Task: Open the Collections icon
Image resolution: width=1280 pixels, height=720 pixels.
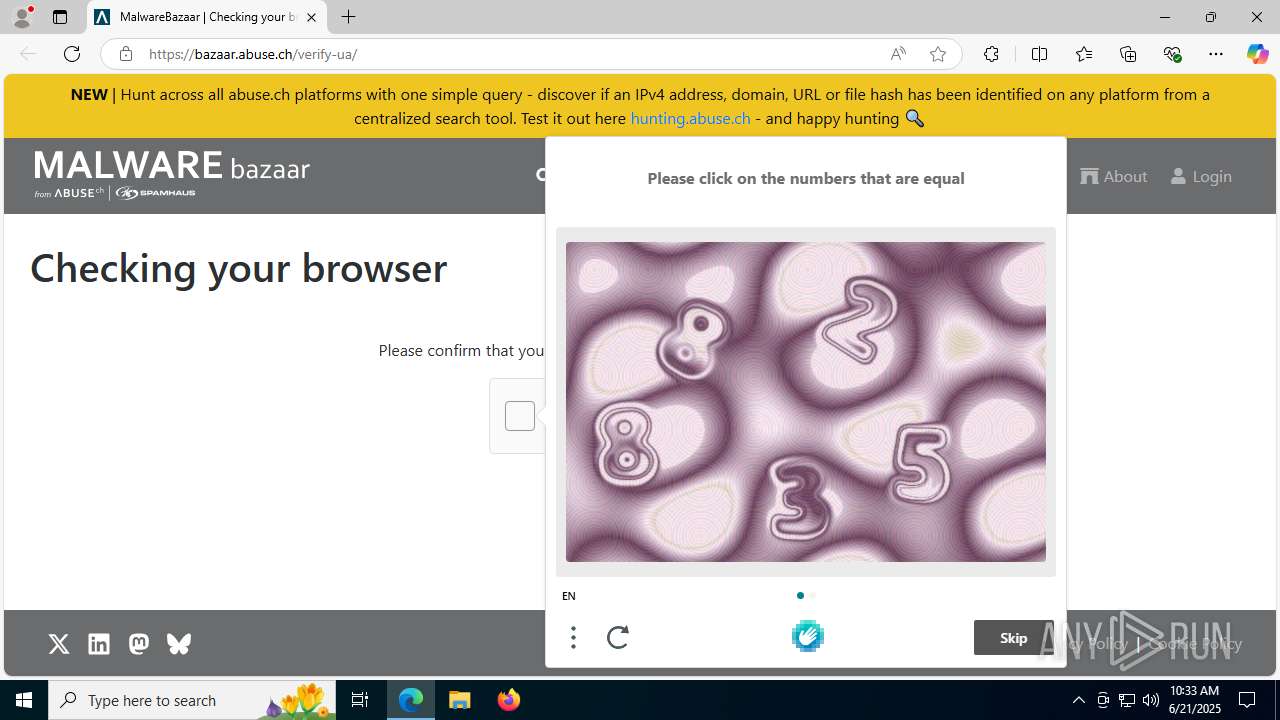Action: (1128, 54)
